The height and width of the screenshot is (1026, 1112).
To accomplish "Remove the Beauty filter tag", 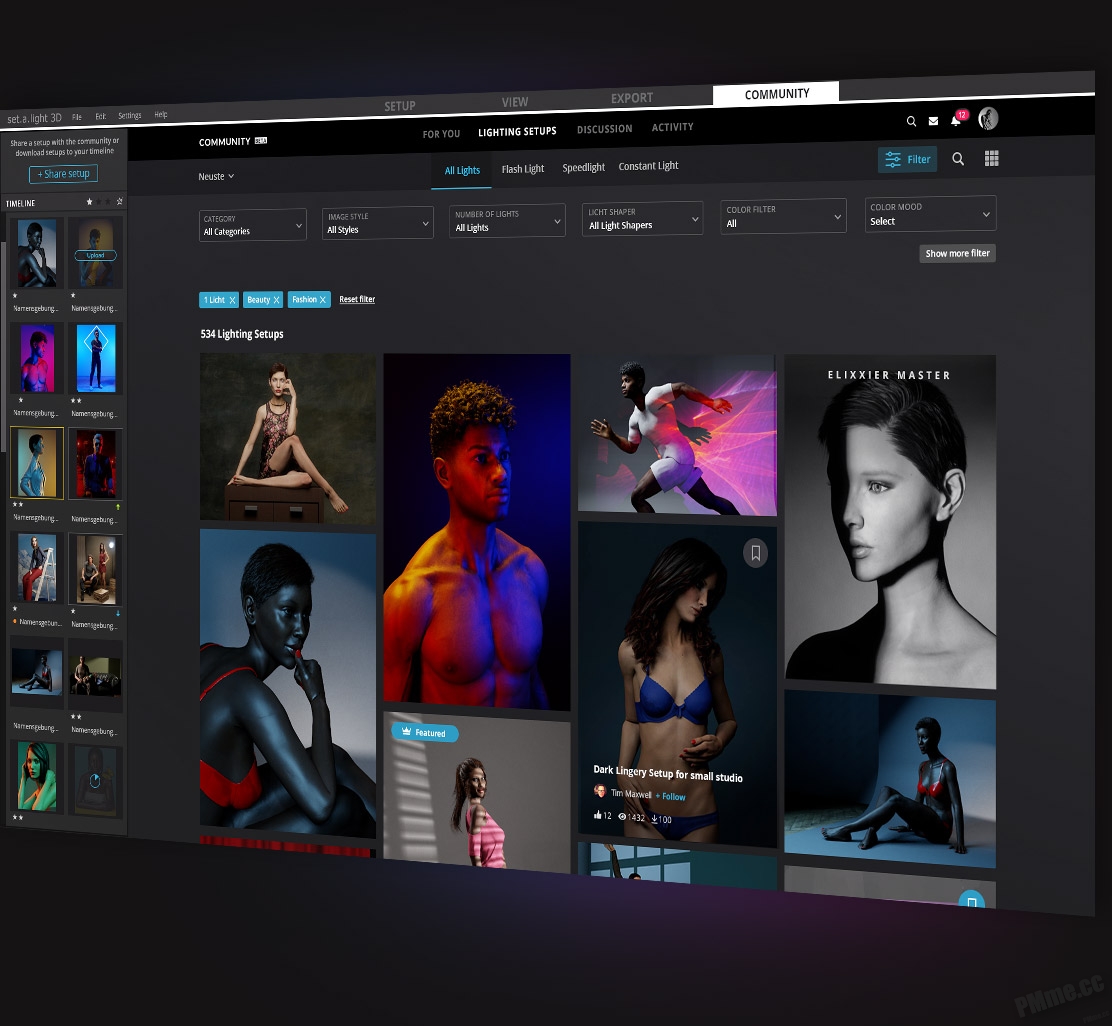I will (277, 300).
